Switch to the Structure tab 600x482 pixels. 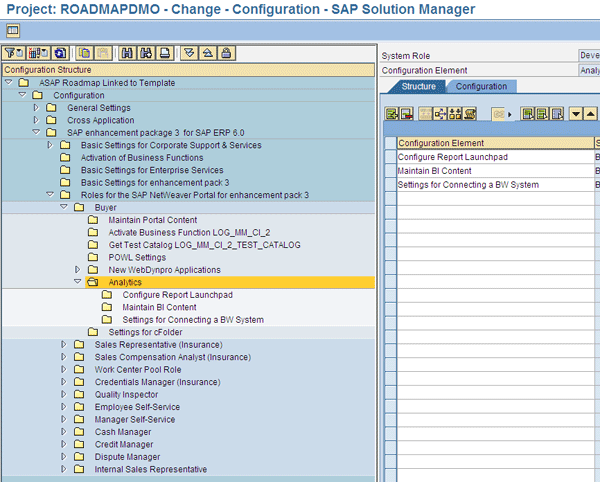418,86
